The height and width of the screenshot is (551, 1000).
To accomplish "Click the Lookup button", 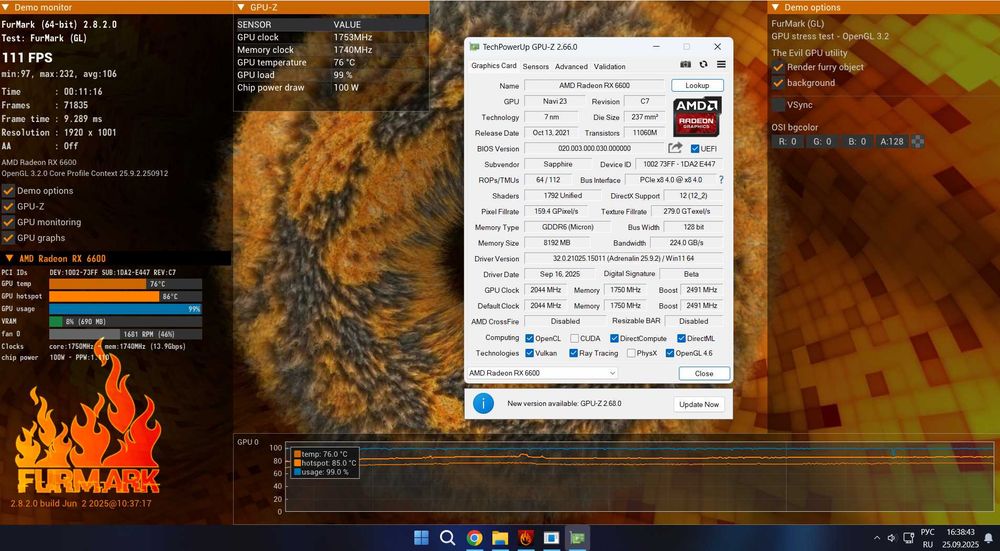I will (x=697, y=85).
